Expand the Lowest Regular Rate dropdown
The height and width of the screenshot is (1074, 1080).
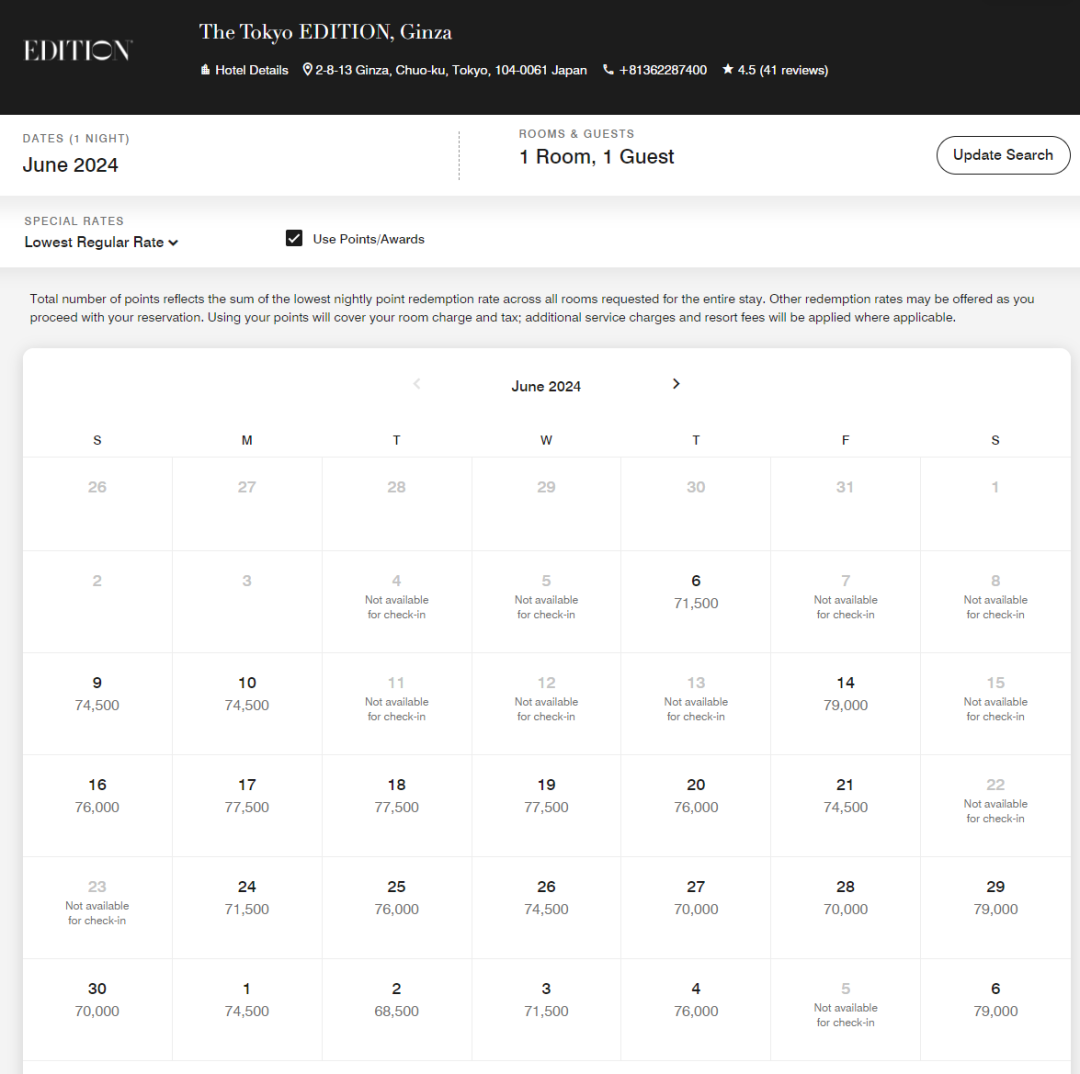point(101,242)
